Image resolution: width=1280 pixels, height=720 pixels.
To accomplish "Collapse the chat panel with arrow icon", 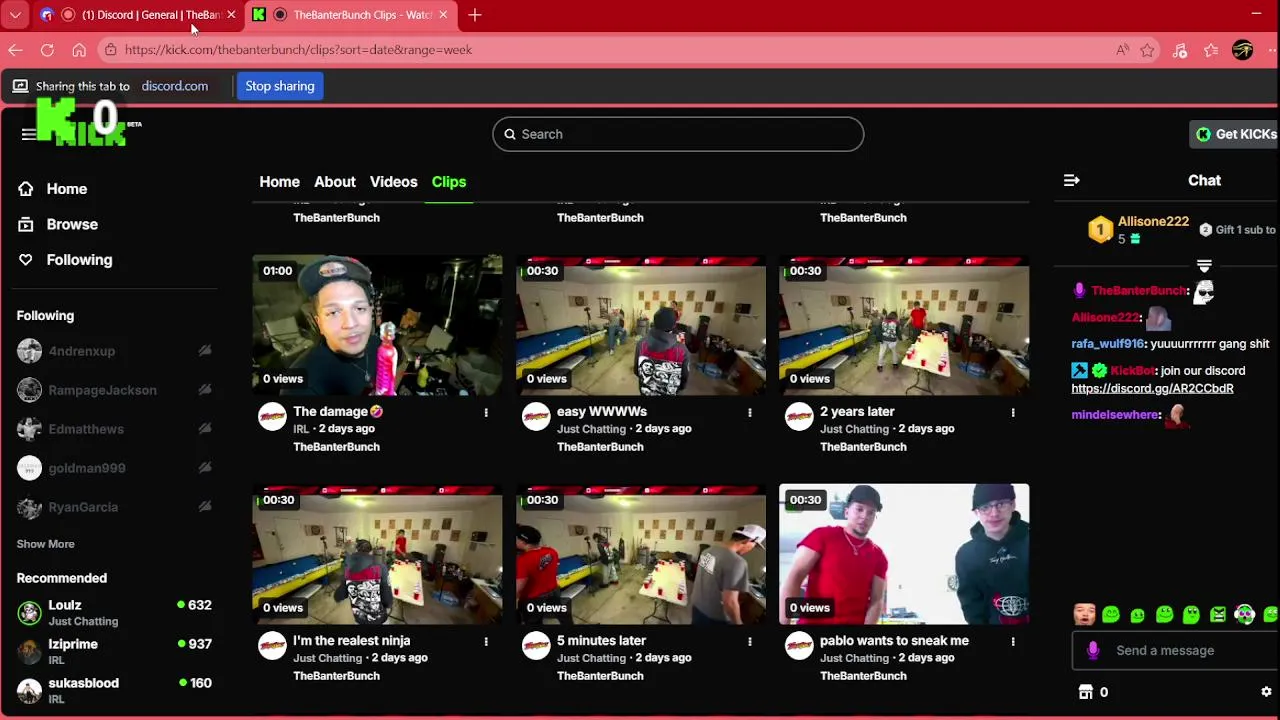I will click(x=1072, y=181).
